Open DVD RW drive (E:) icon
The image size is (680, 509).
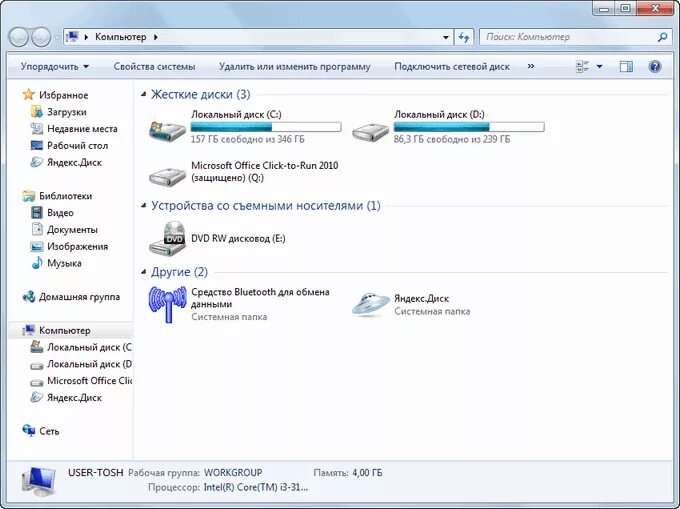click(167, 238)
